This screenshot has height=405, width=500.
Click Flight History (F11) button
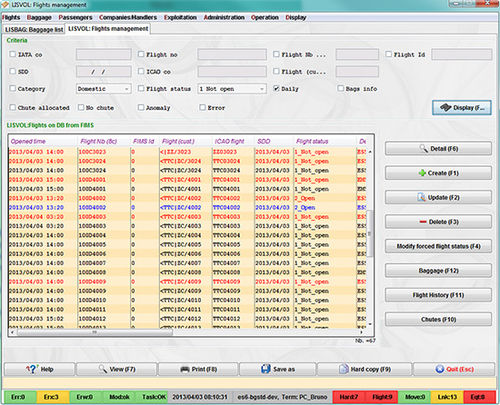point(438,295)
